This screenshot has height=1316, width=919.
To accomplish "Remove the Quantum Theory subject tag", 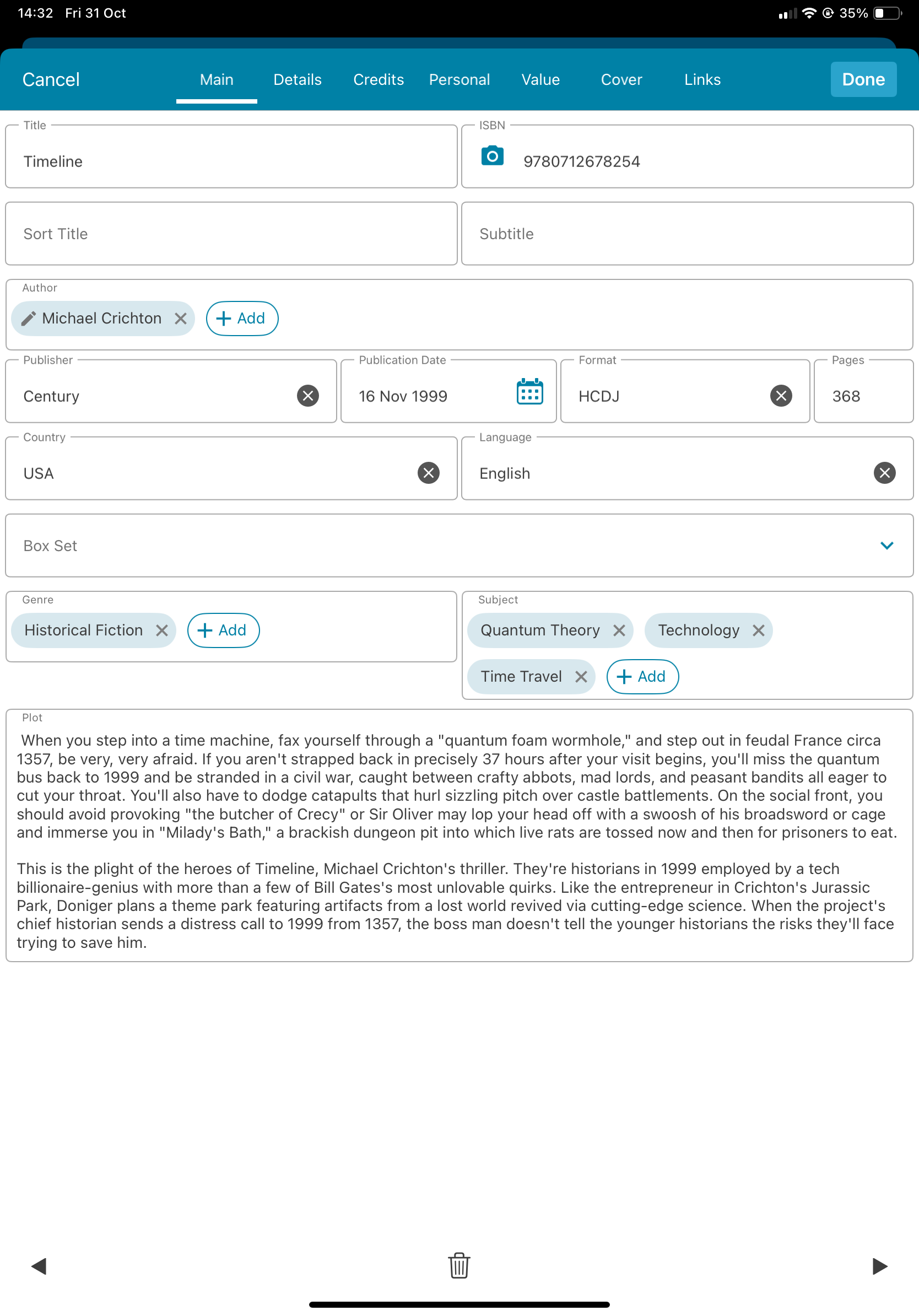I will tap(619, 630).
